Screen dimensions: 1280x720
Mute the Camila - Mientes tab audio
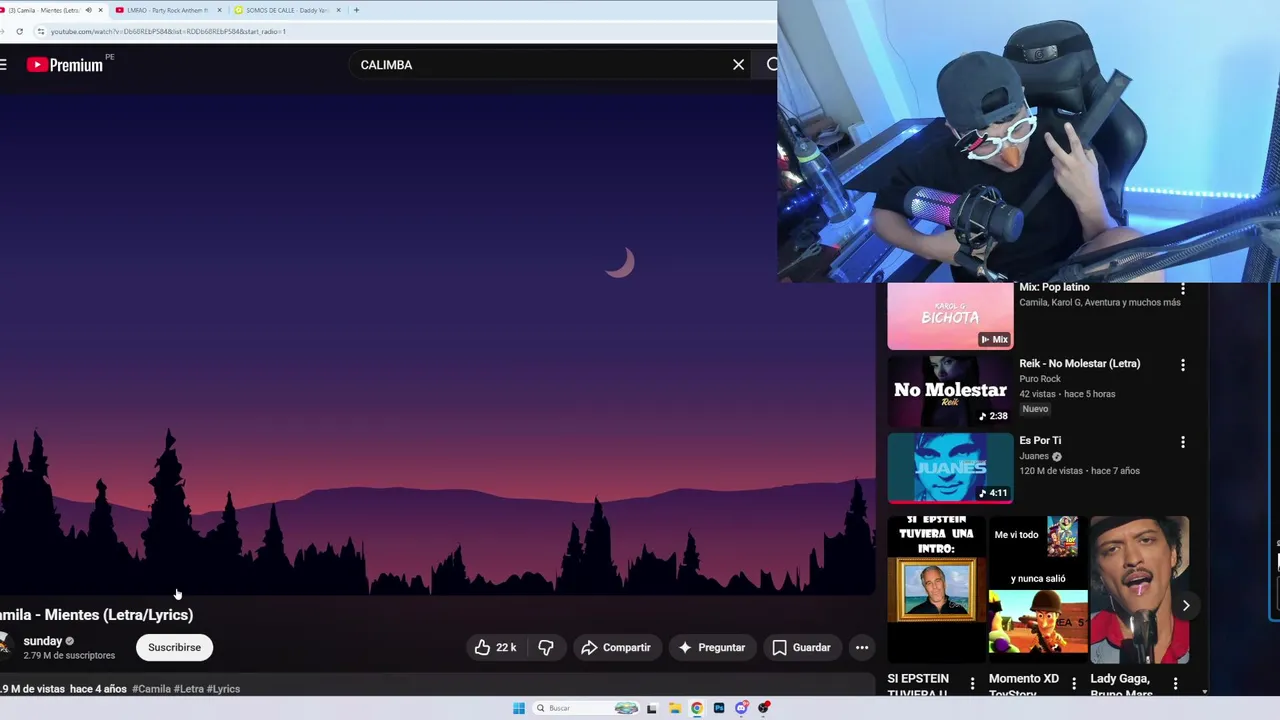pos(88,10)
